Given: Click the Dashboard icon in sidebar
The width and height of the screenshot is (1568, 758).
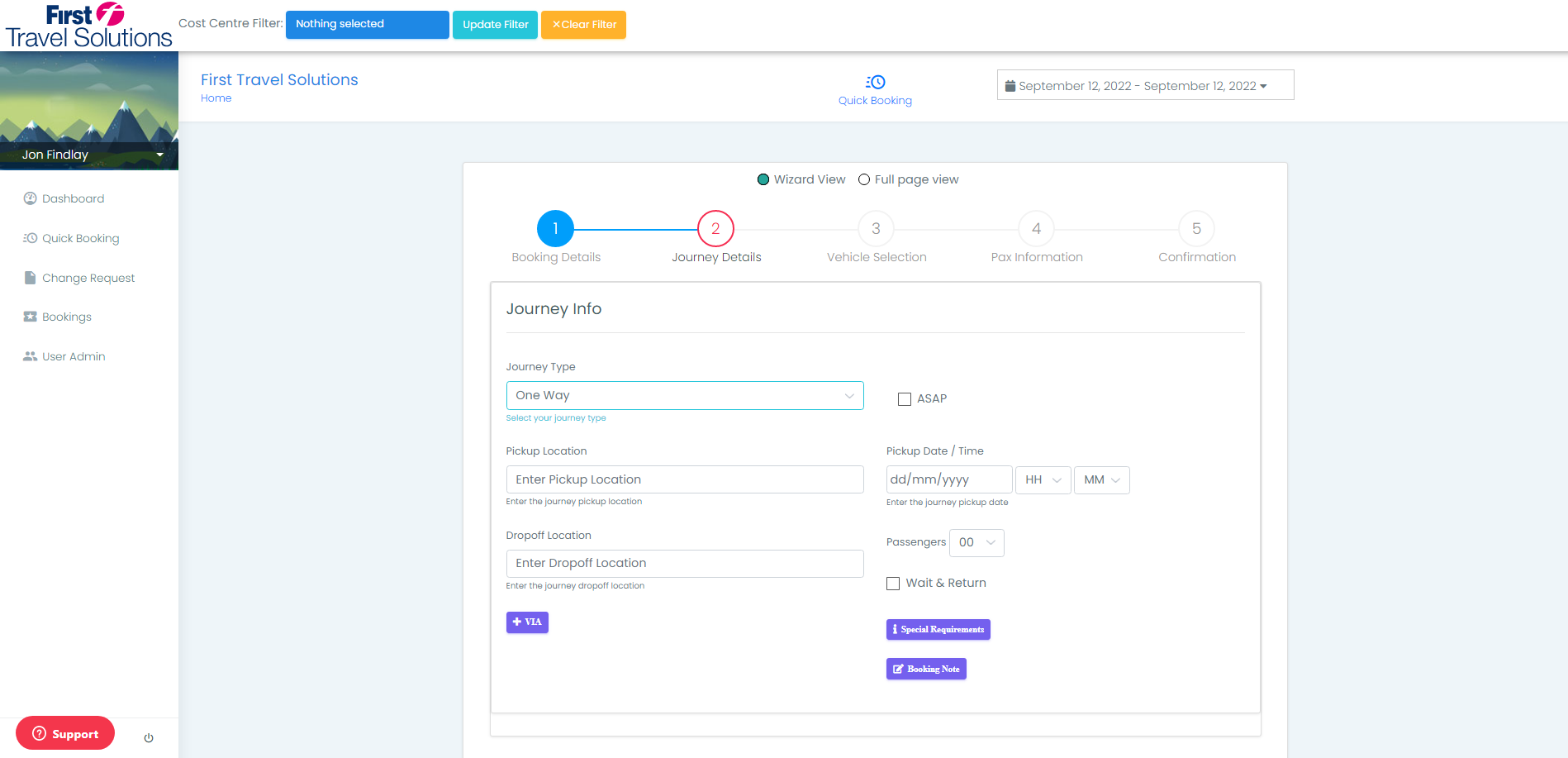Looking at the screenshot, I should (31, 198).
